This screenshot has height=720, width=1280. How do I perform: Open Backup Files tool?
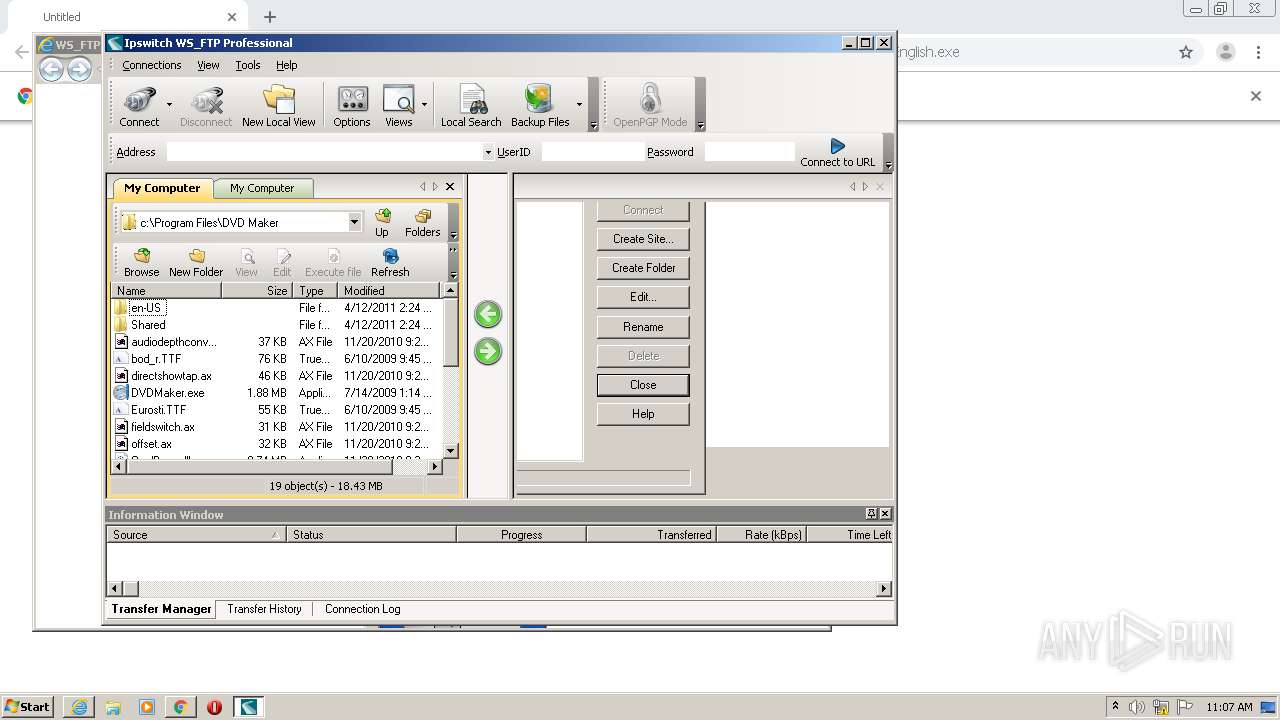[540, 105]
